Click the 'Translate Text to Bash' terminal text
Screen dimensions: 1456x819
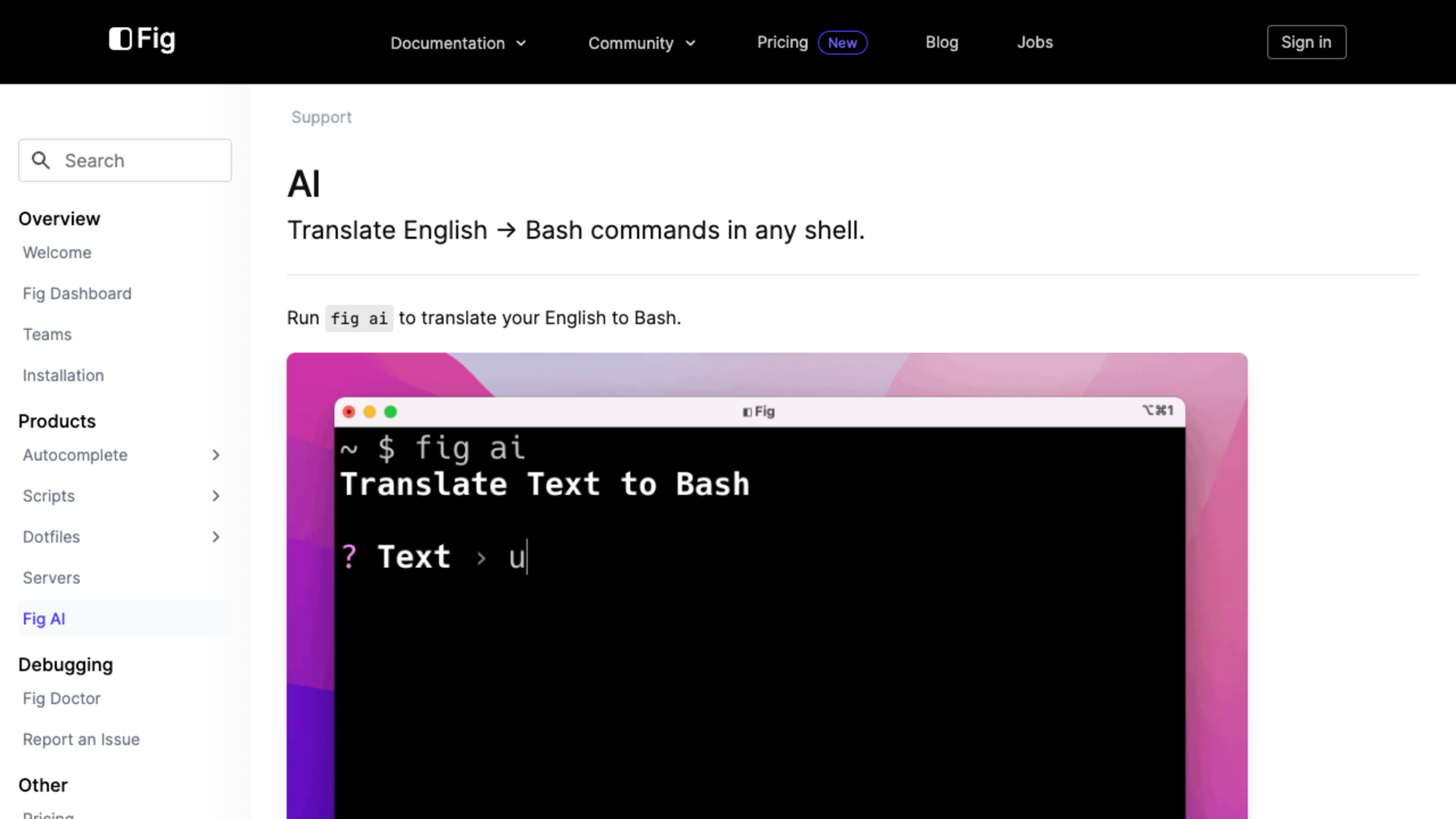tap(545, 485)
